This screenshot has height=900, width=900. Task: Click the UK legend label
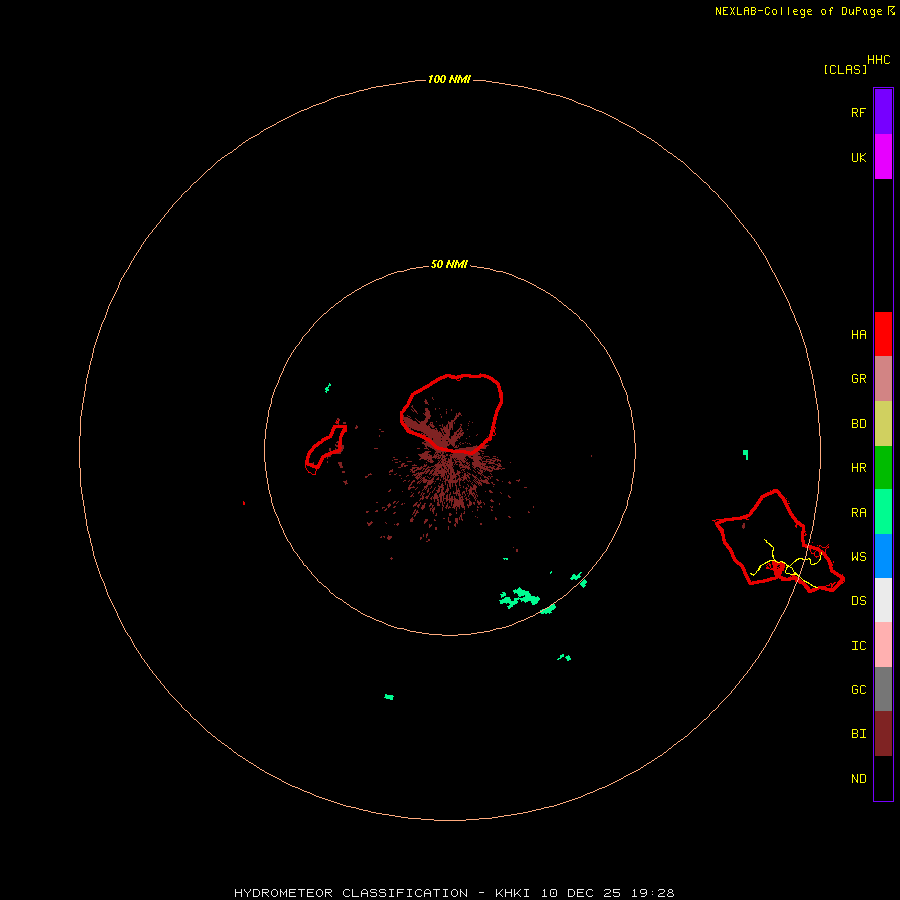858,157
